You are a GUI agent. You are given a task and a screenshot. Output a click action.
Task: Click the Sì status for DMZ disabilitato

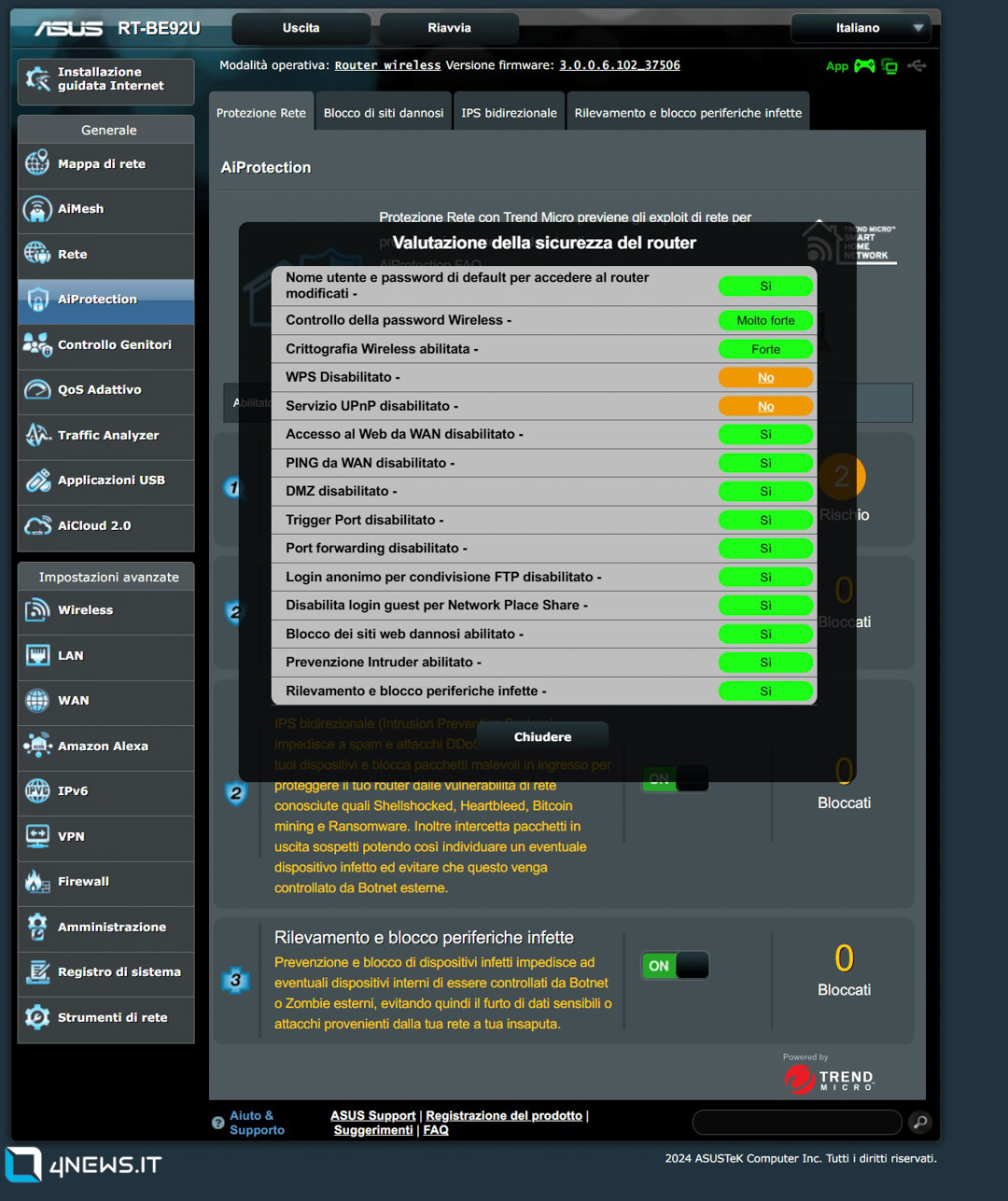766,492
